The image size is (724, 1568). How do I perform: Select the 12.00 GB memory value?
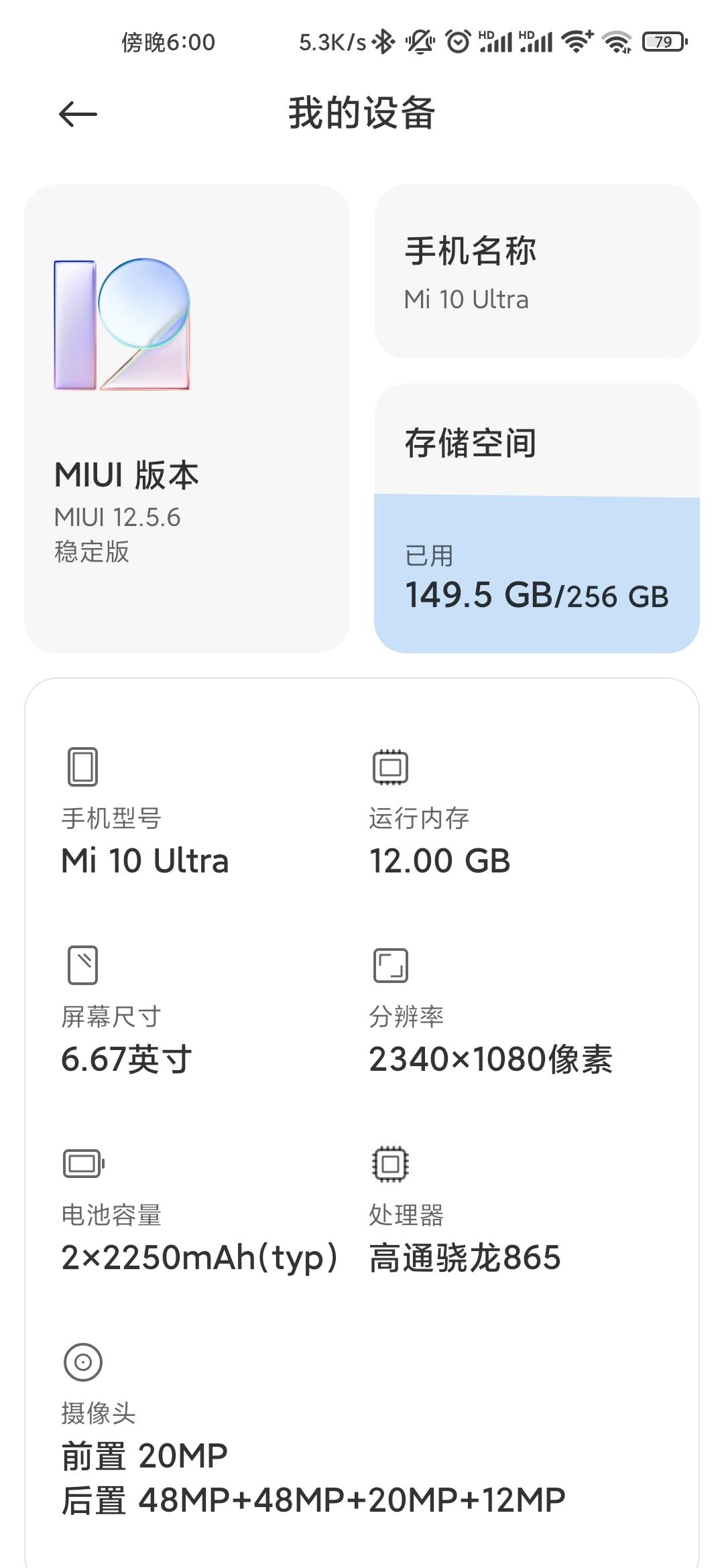coord(440,860)
